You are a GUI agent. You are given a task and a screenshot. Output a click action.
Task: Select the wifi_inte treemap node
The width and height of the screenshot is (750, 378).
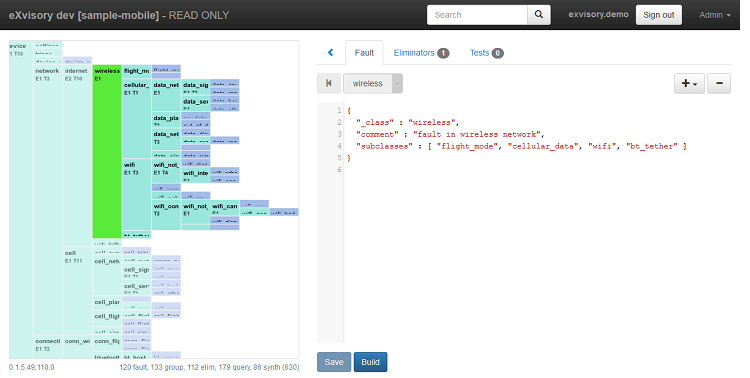[196, 175]
